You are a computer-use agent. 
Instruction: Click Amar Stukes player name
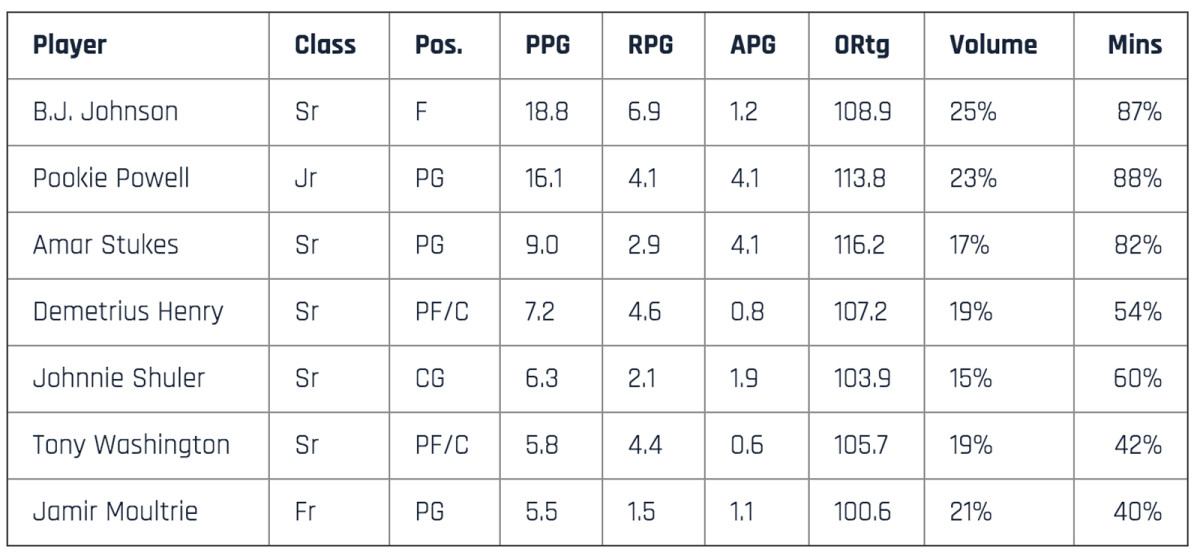105,245
